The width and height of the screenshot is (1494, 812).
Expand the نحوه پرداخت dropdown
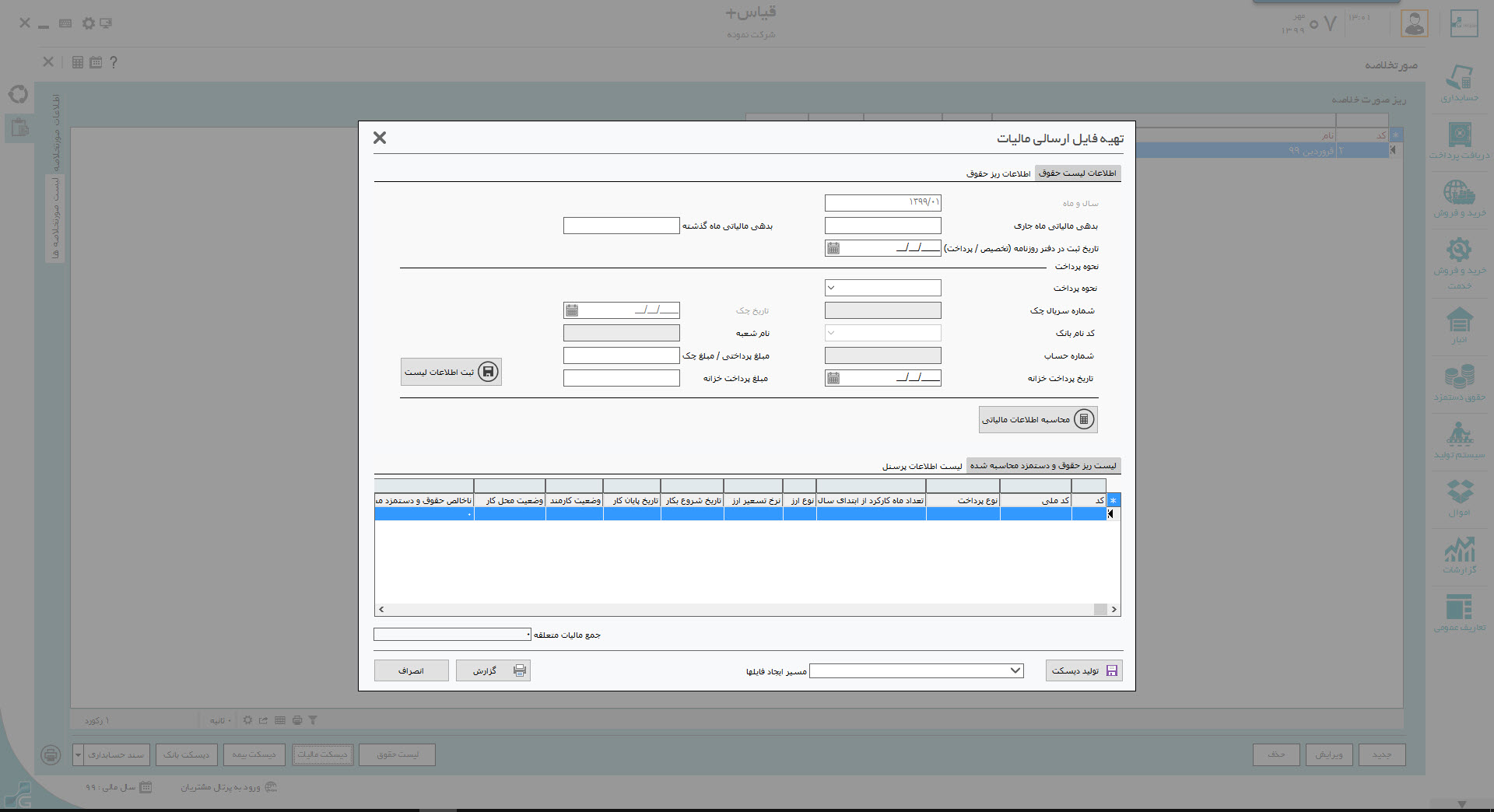tap(831, 288)
